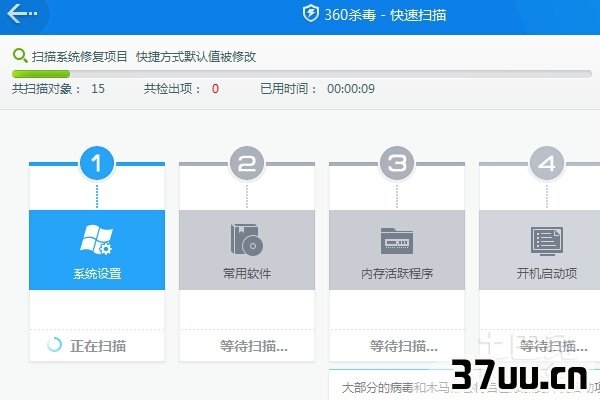The image size is (600, 400).
Task: Click the 共扫描对象 label
Action: [x=46, y=89]
